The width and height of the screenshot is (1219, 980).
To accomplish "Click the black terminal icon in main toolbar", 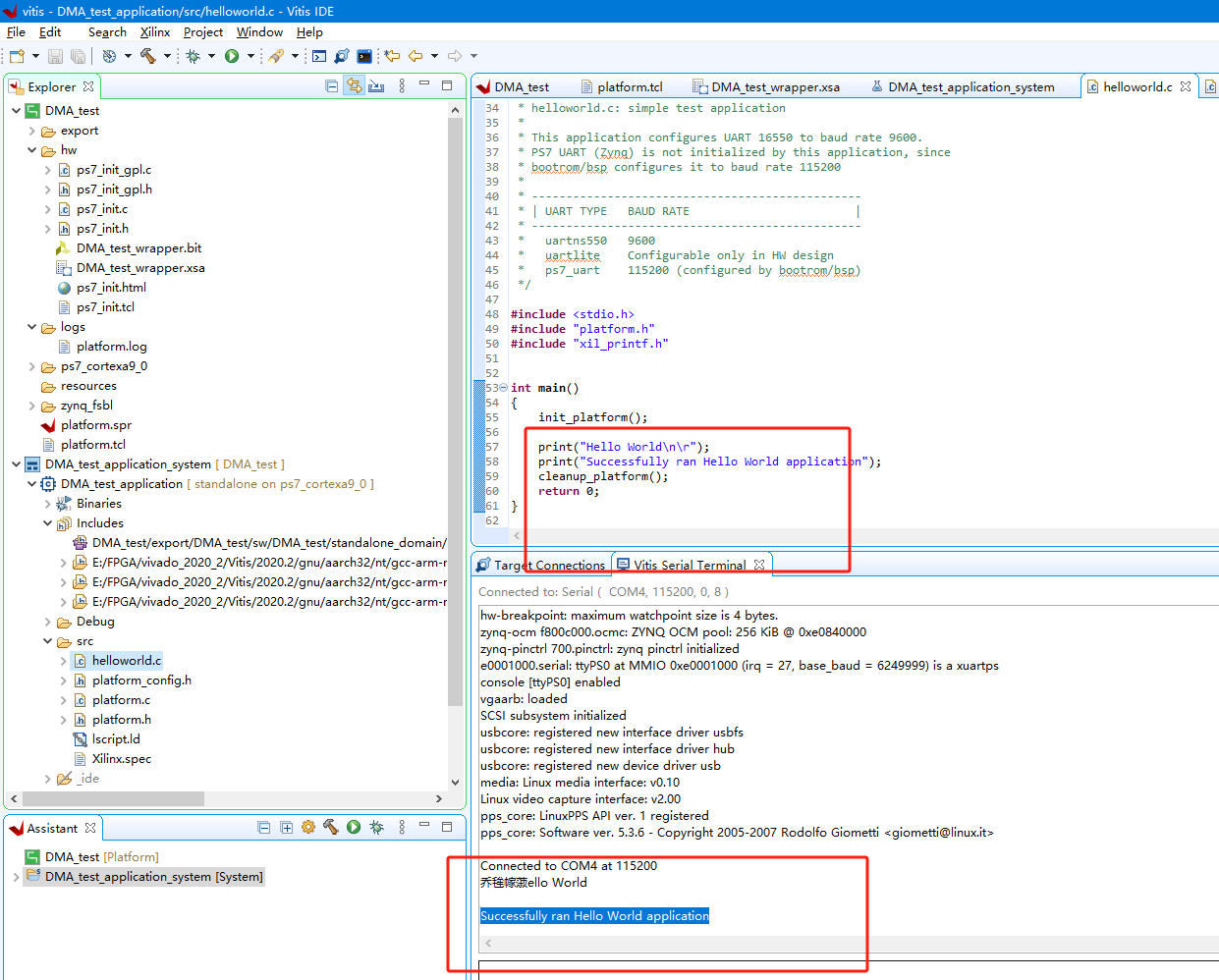I will (364, 56).
